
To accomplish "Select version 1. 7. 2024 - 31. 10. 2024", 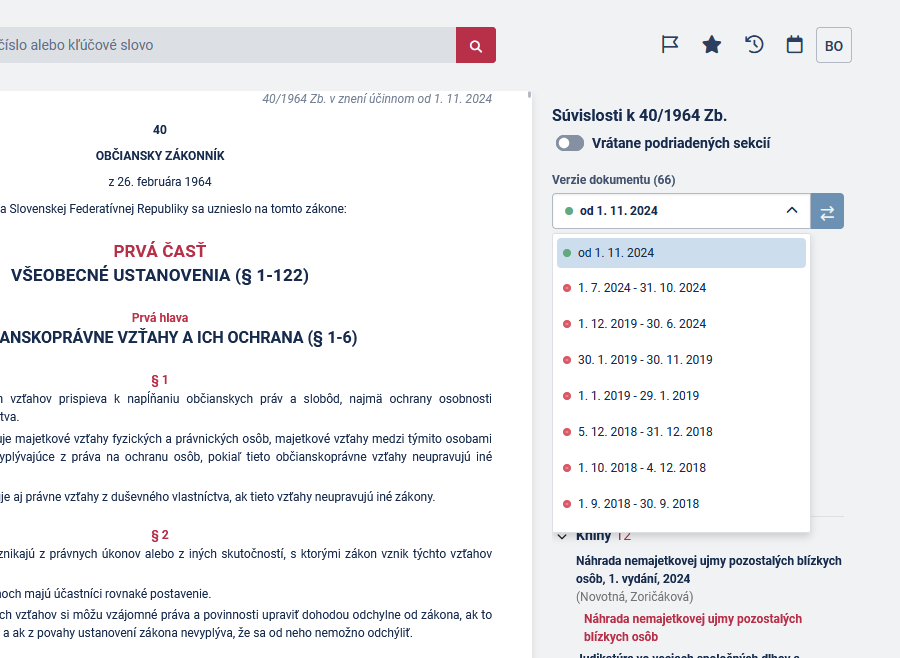I will (x=681, y=288).
